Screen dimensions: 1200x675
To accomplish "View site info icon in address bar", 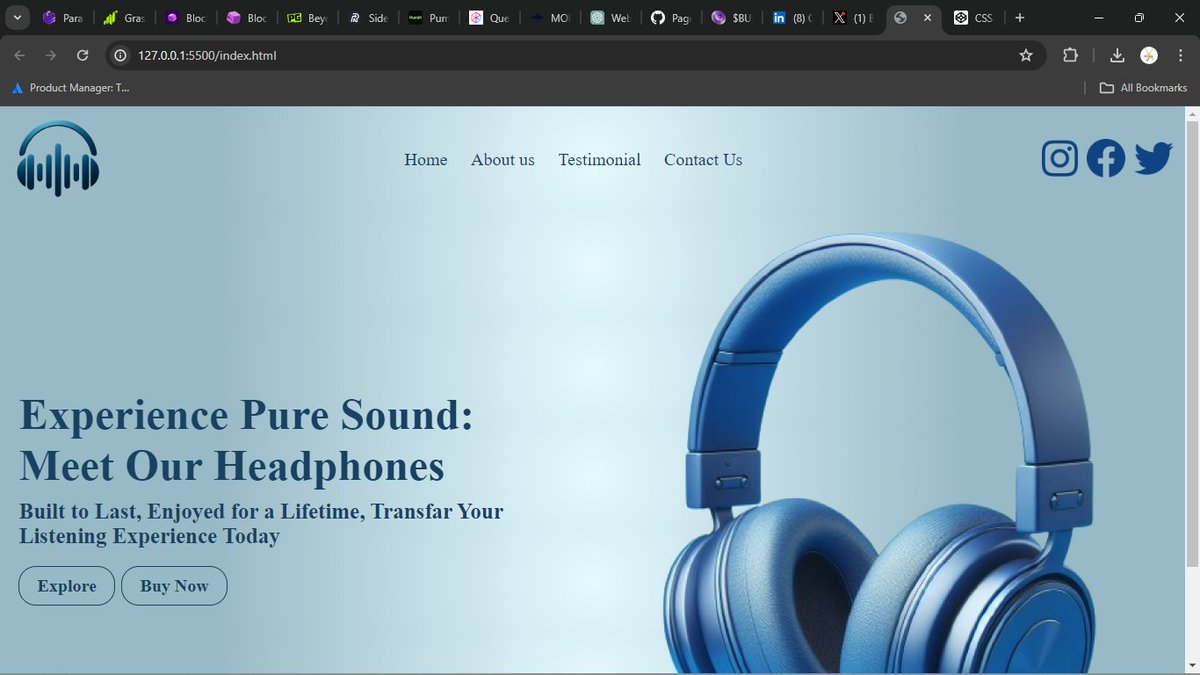I will click(118, 56).
